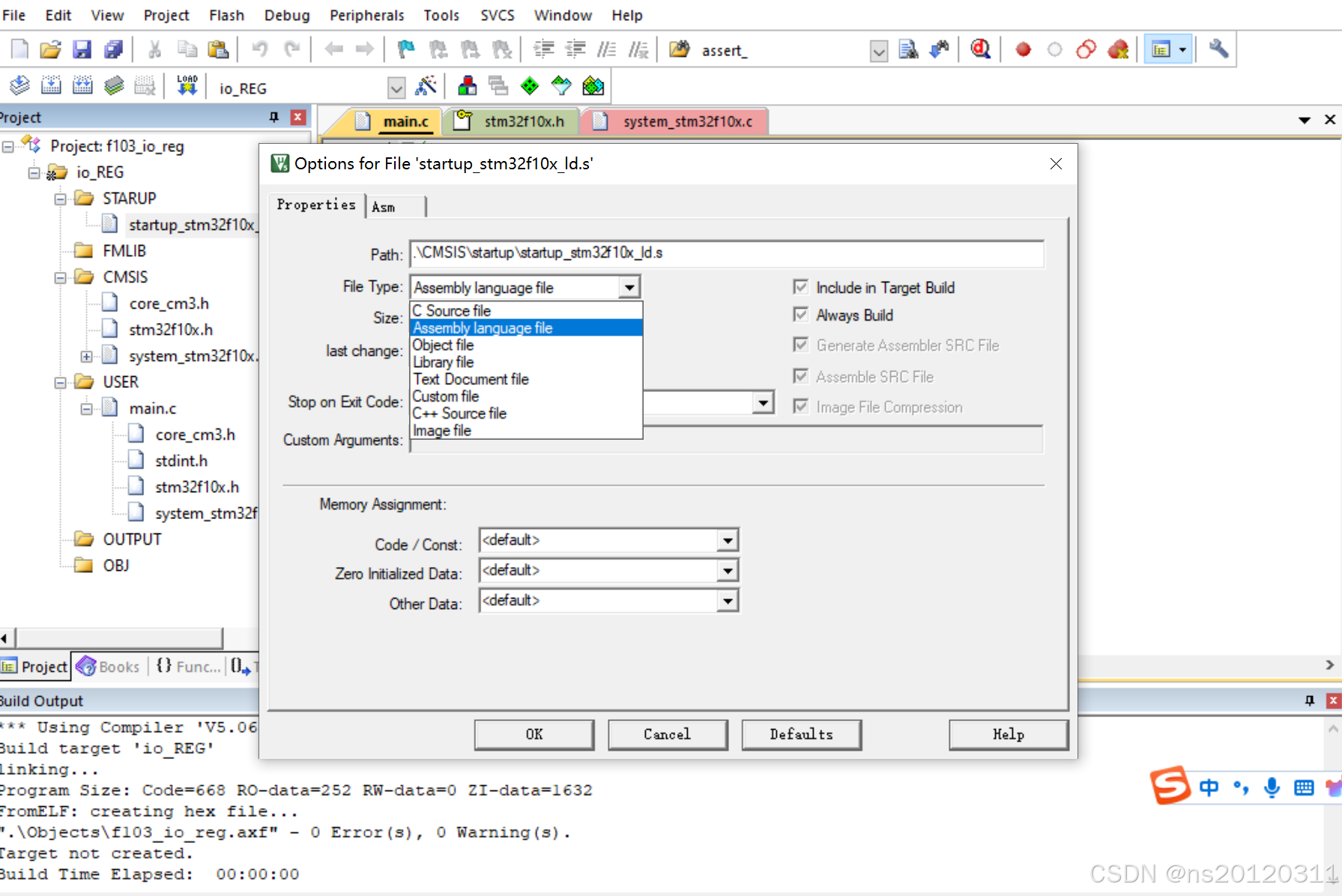
Task: Open the Peripherals menu
Action: (366, 15)
